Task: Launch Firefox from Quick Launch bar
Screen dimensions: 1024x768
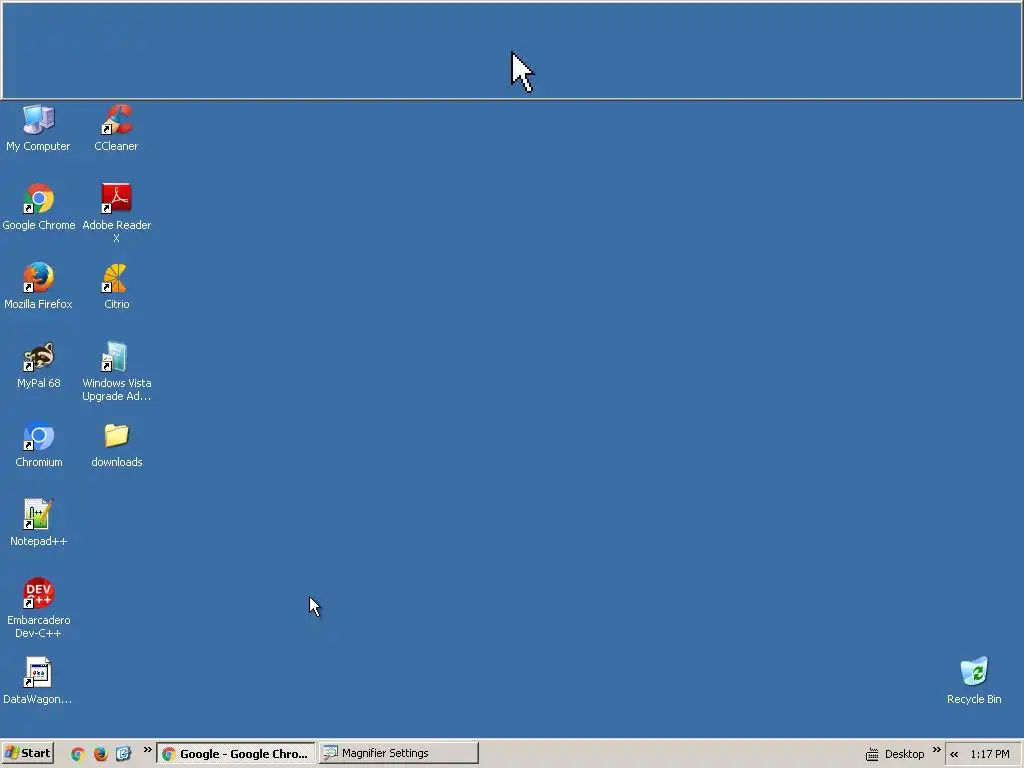Action: [x=100, y=754]
